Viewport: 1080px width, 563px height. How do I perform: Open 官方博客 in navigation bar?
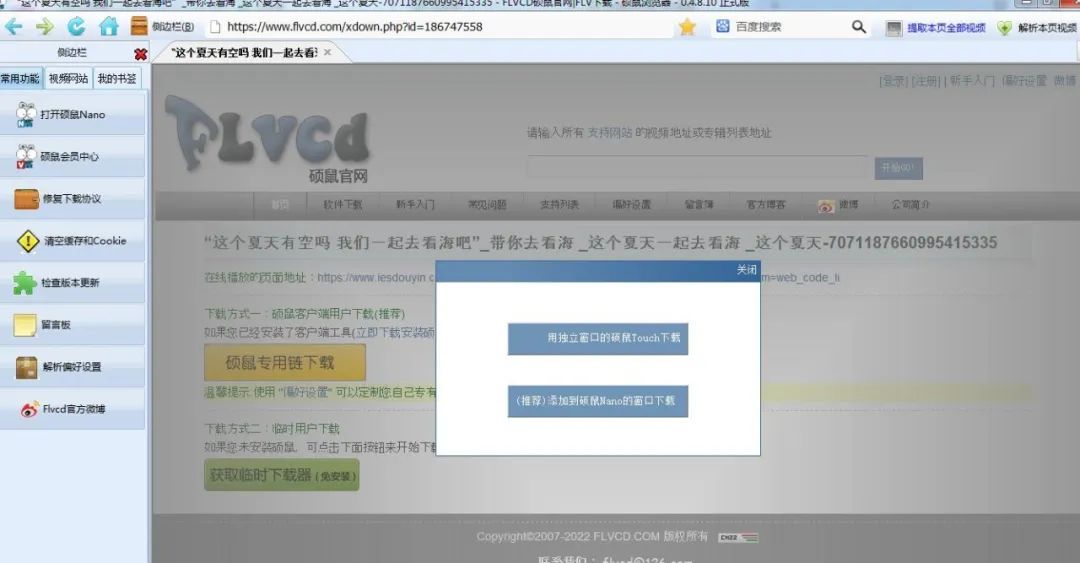[x=765, y=205]
